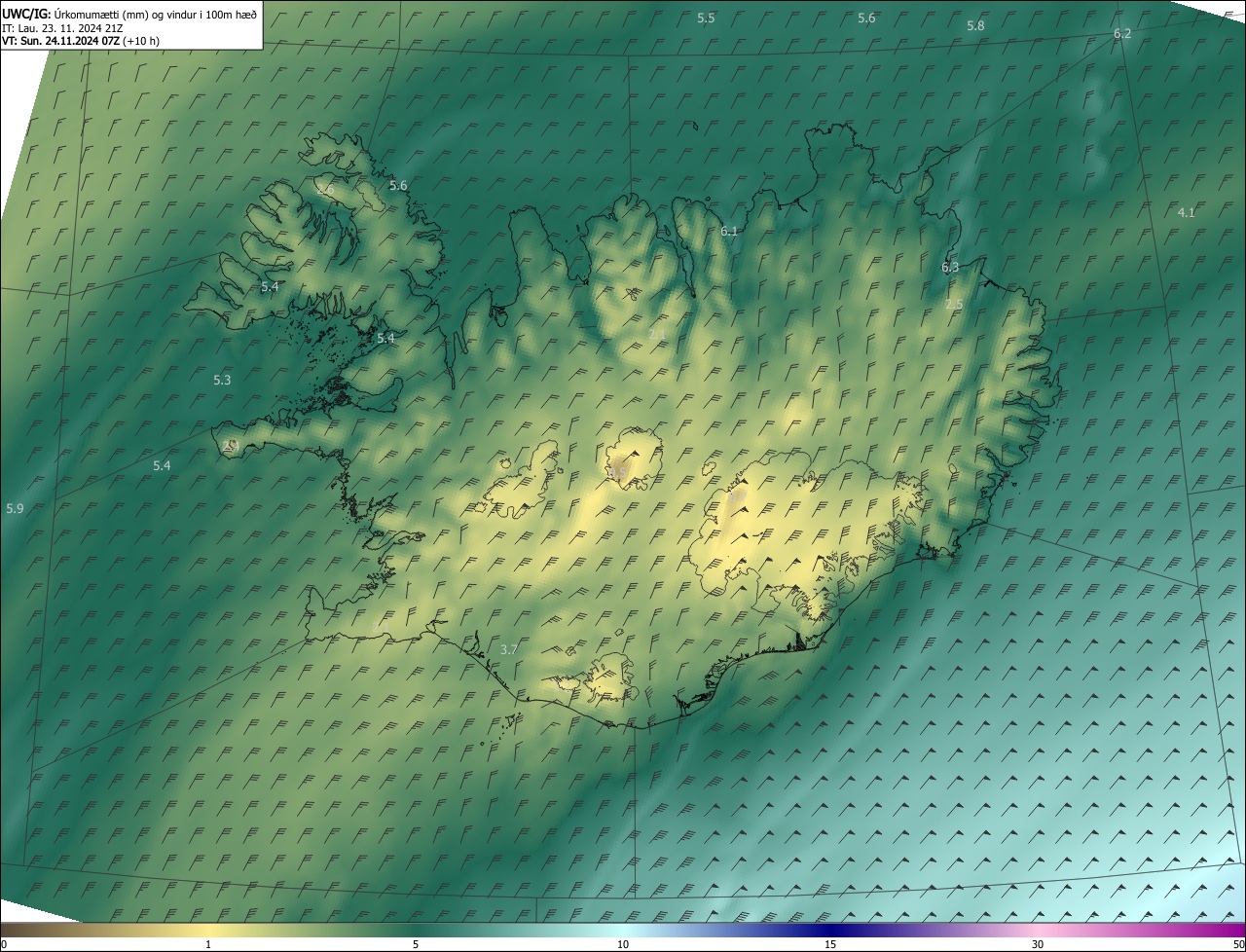Select the 2.6 value label

point(324,190)
